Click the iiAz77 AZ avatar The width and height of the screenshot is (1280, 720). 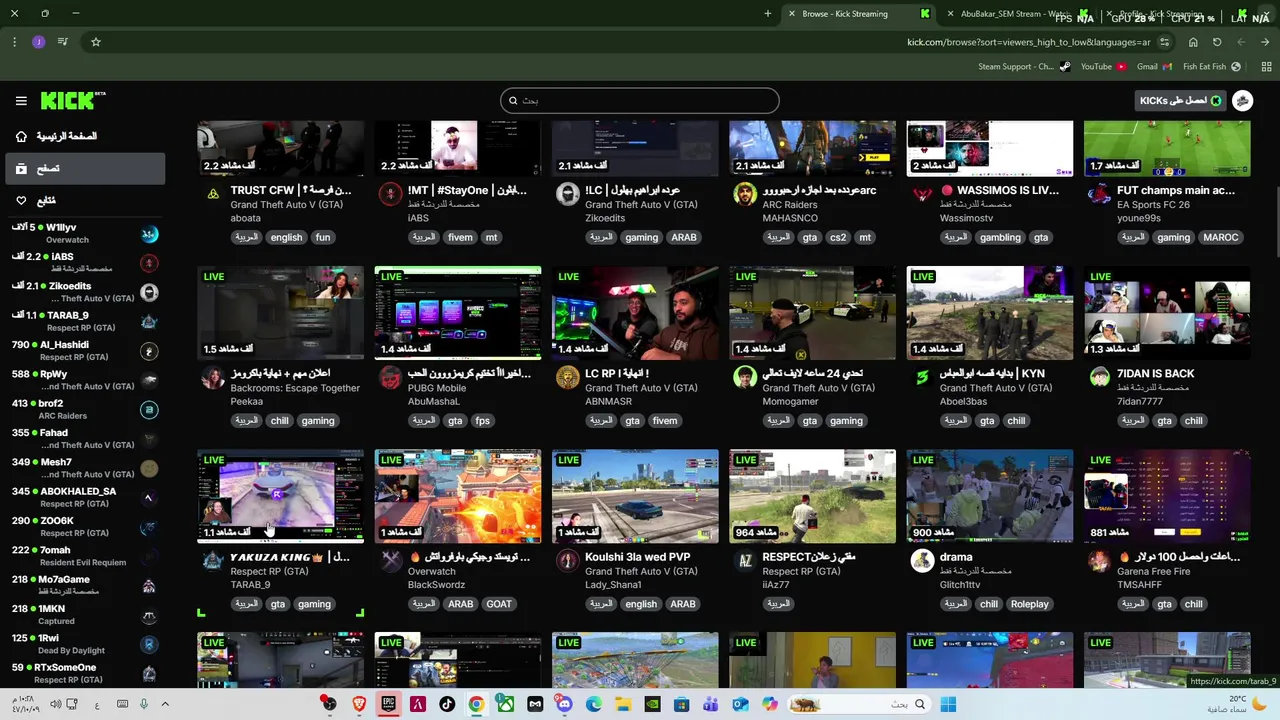745,560
